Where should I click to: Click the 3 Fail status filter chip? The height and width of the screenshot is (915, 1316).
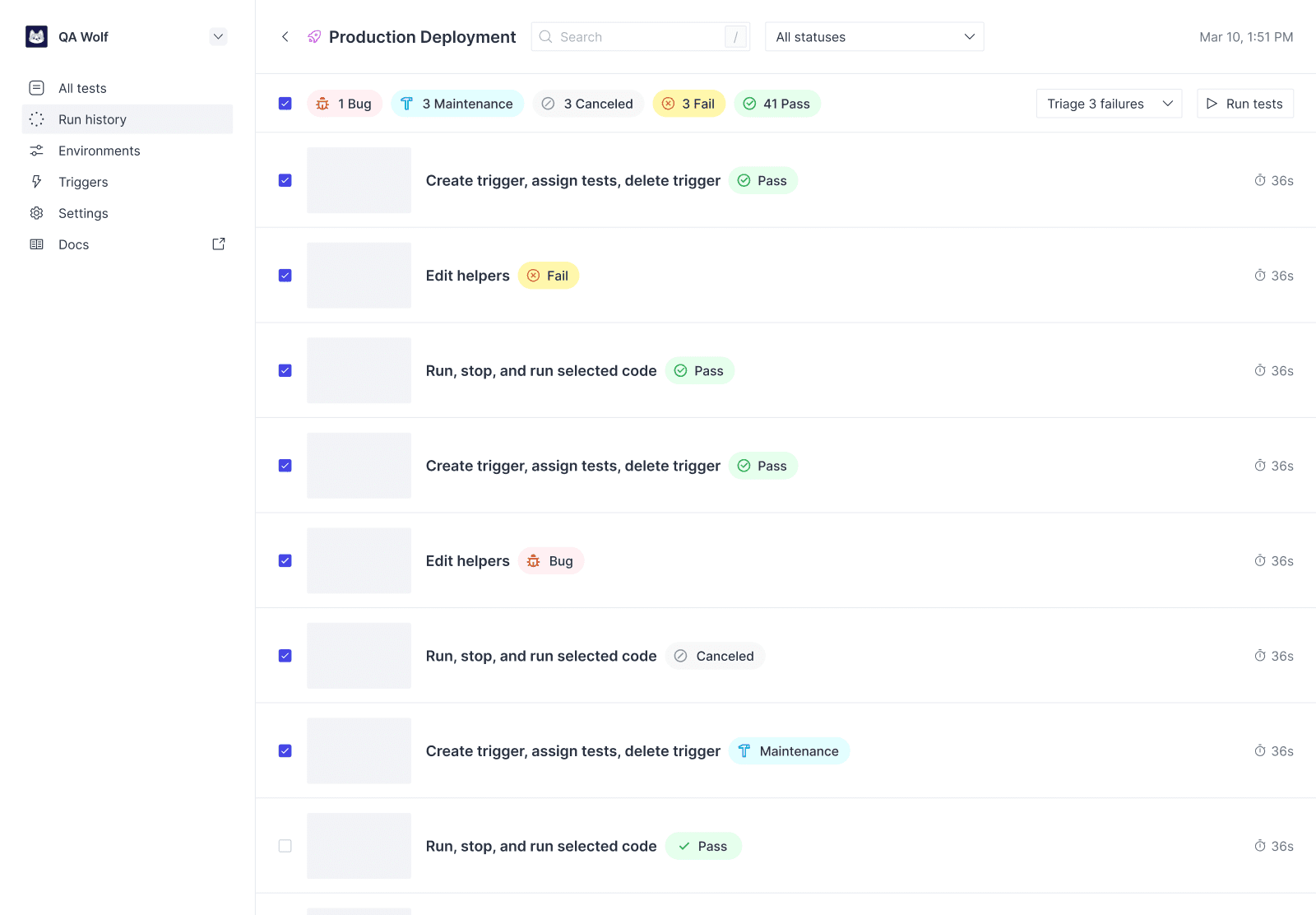coord(688,104)
